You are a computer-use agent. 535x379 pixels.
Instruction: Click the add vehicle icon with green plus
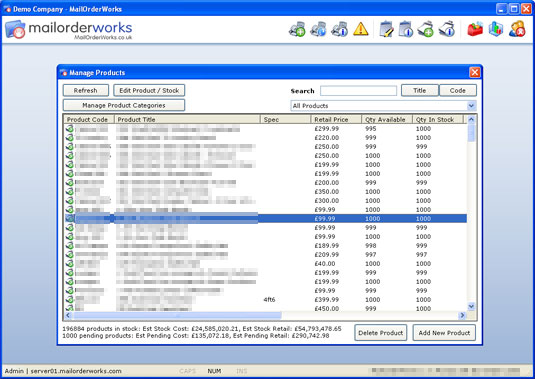(x=297, y=29)
